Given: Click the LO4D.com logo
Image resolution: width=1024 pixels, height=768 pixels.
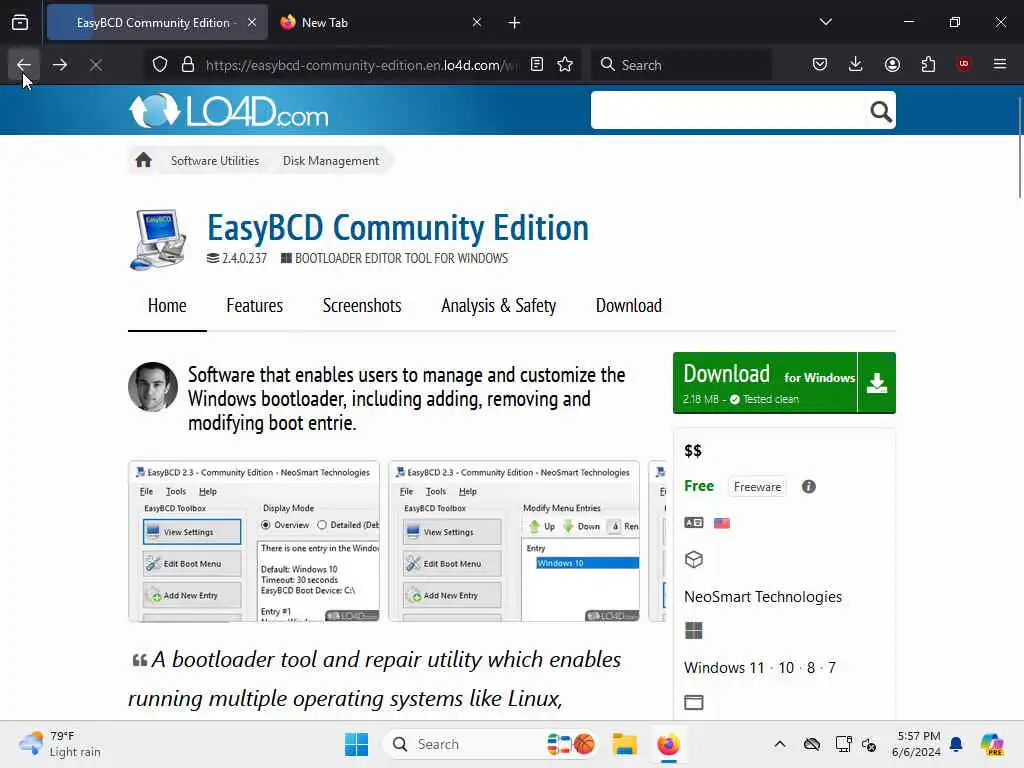Looking at the screenshot, I should click(229, 110).
